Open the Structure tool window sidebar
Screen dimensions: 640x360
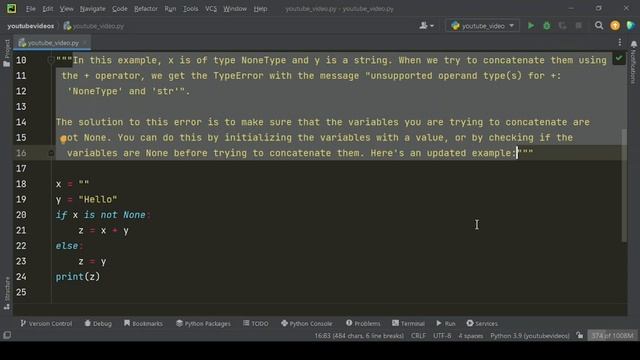coord(7,293)
